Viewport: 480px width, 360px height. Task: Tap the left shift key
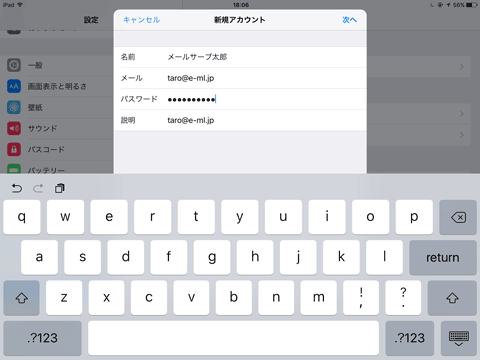coord(22,298)
